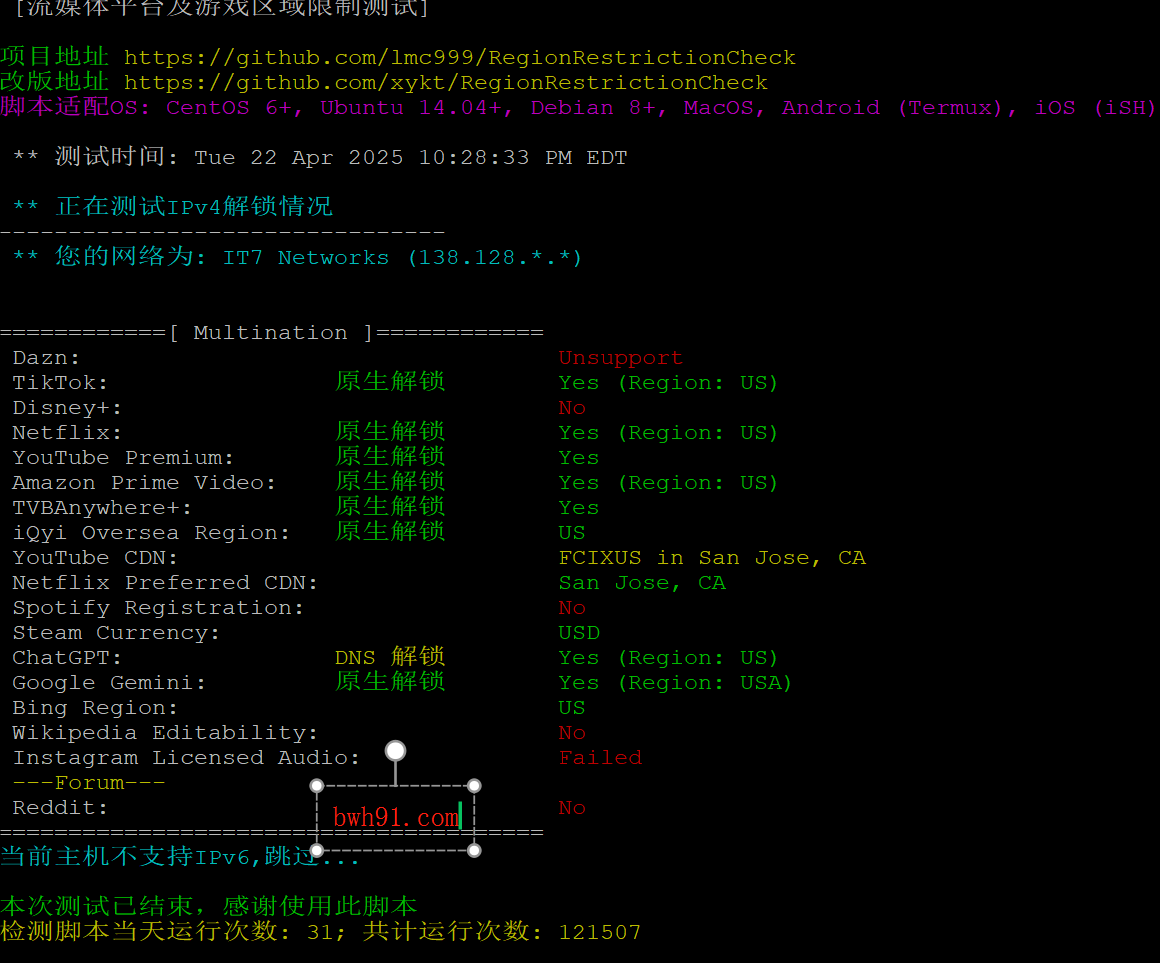Click the 'Netflix Preferred CDN:' label
Image resolution: width=1160 pixels, height=963 pixels.
point(165,583)
